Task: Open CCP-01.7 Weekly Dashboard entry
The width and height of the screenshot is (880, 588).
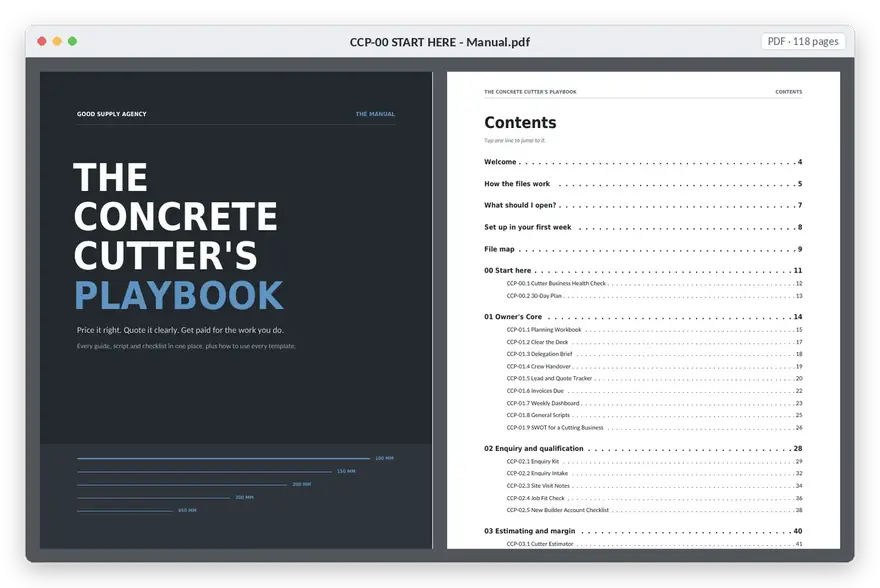Action: (654, 403)
